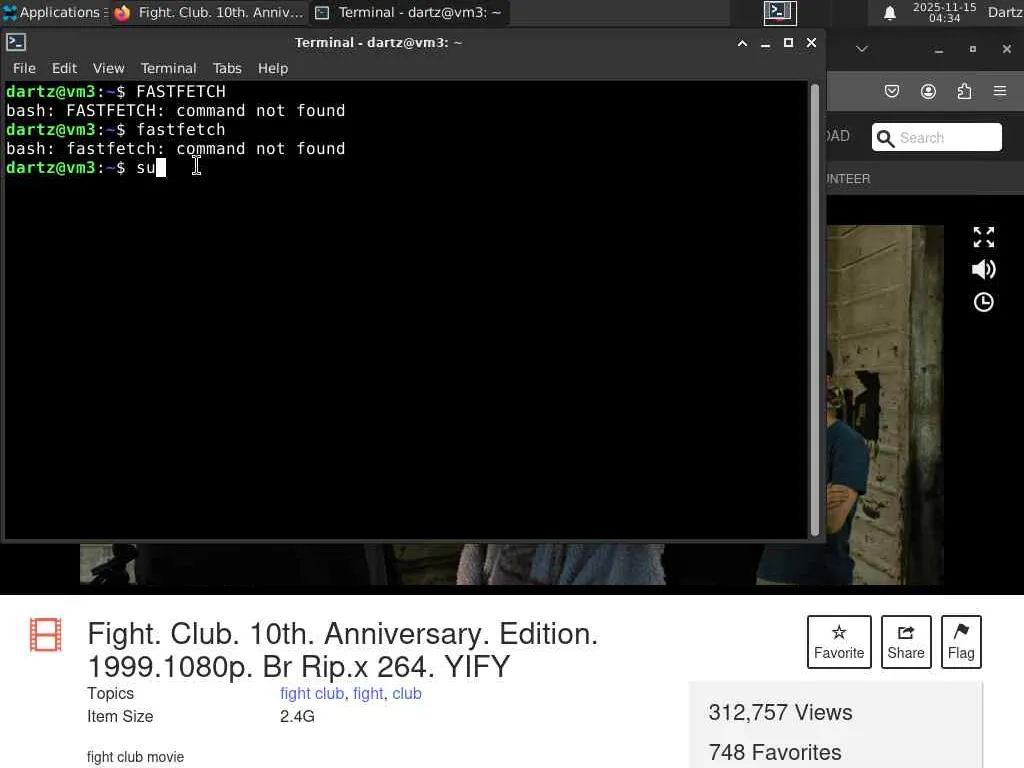Viewport: 1024px width, 768px height.
Task: Click the terminal window's title icon
Action: click(x=16, y=42)
